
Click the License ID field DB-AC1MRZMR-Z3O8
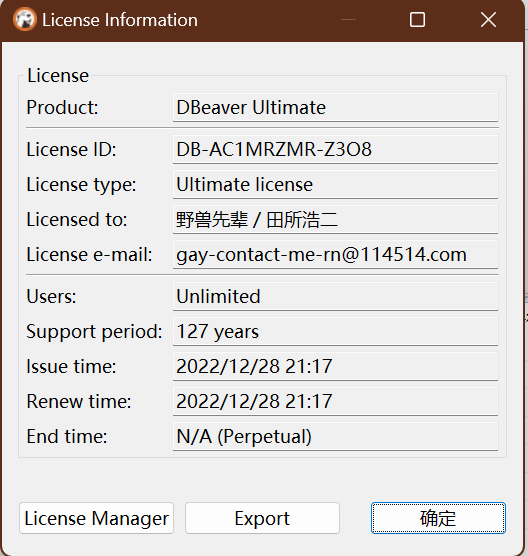pos(335,149)
